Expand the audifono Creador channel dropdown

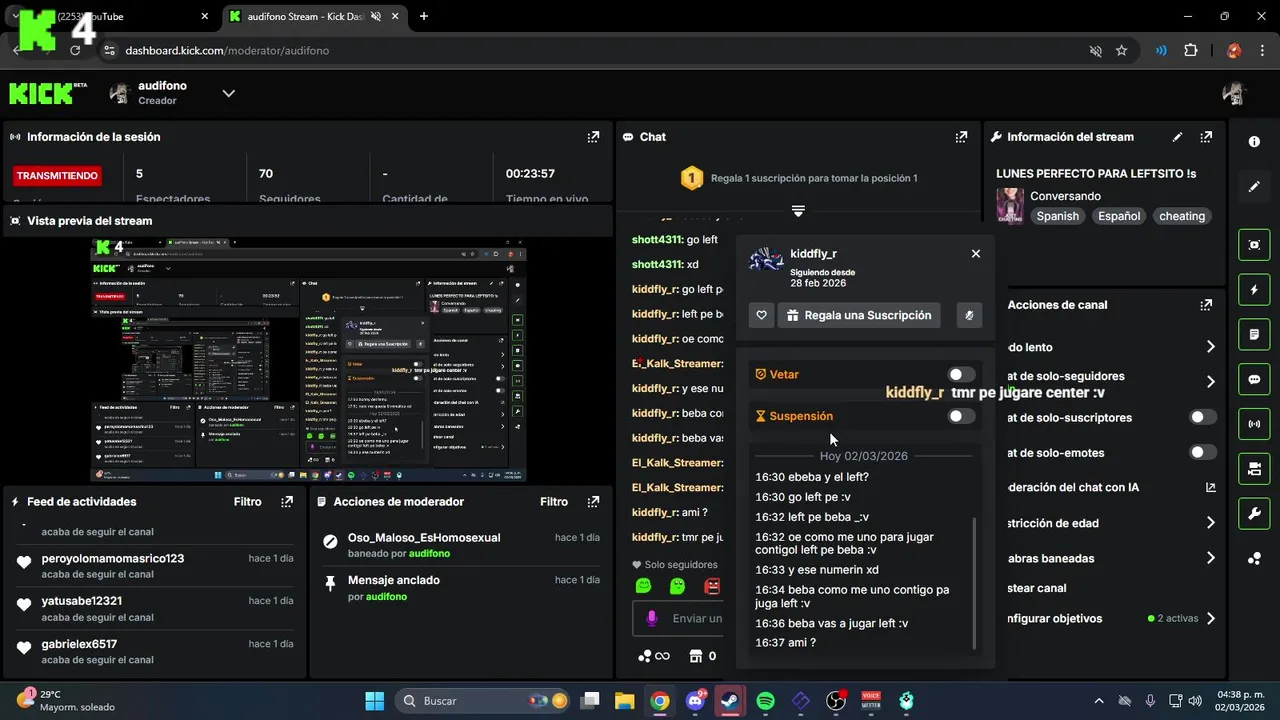point(228,93)
